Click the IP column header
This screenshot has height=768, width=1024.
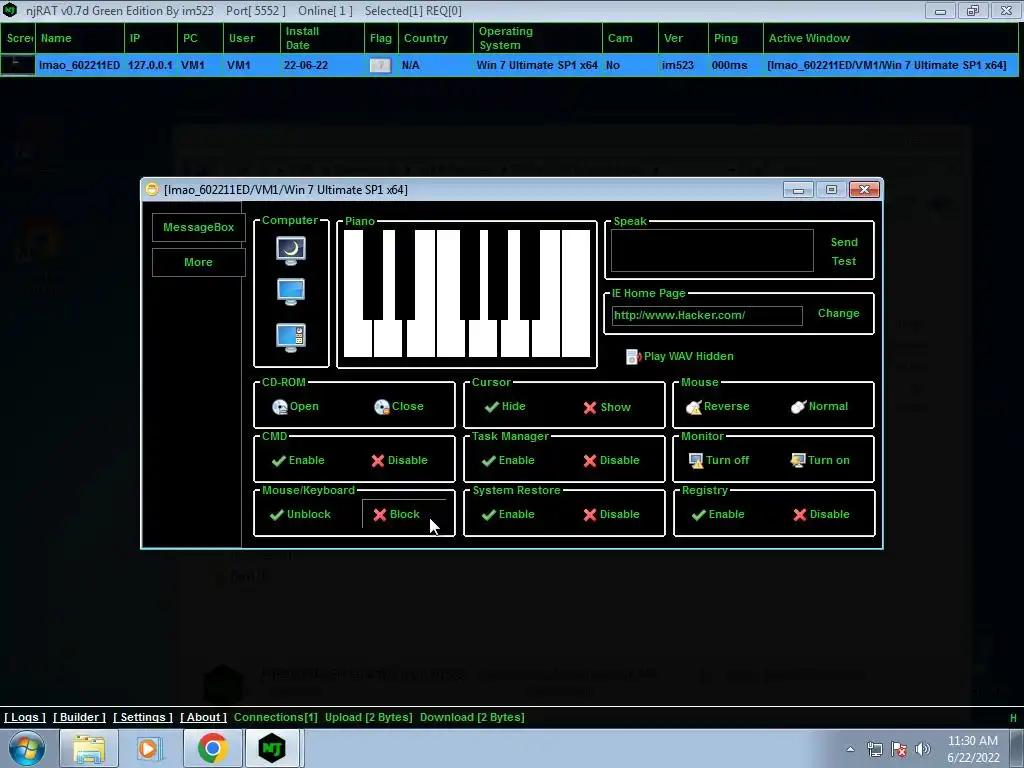point(151,38)
